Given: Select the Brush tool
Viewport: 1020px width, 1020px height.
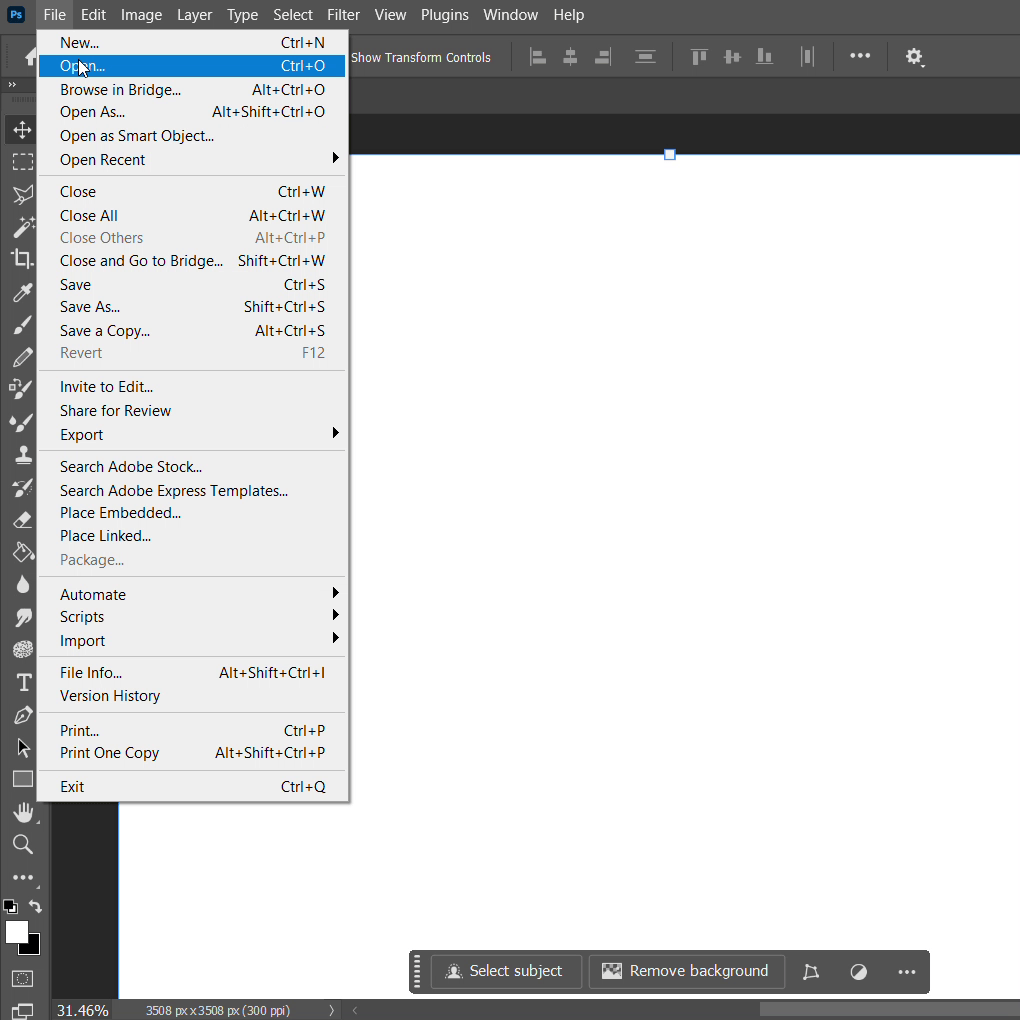Looking at the screenshot, I should coord(22,325).
